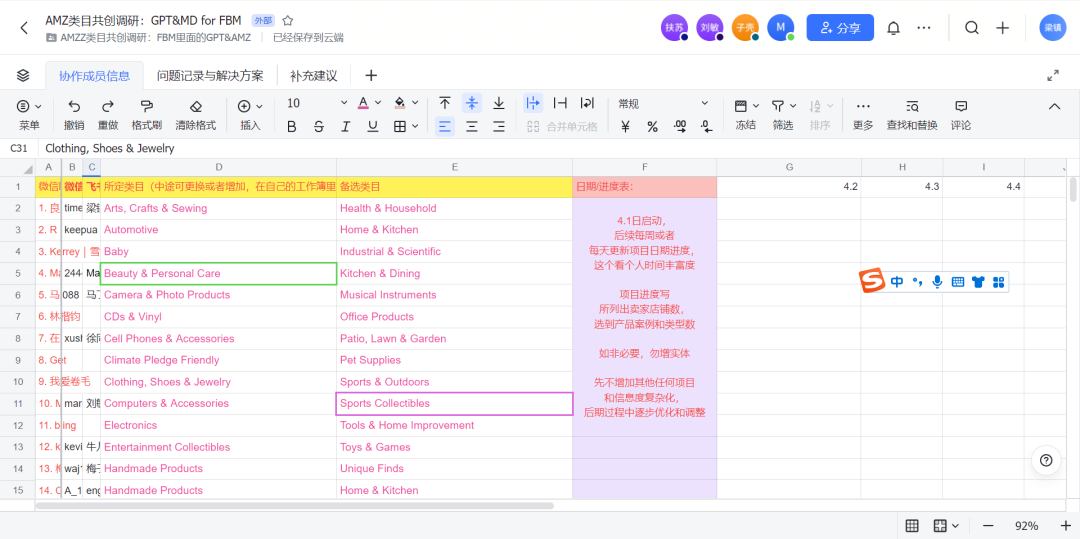Toggle text overflow wrap mode
1080x539 pixels.
pyautogui.click(x=533, y=103)
